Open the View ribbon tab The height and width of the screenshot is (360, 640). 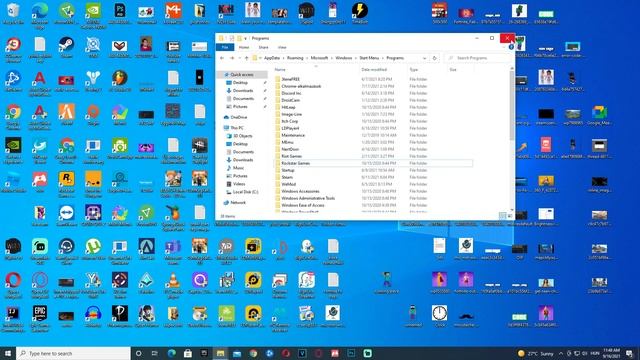282,47
